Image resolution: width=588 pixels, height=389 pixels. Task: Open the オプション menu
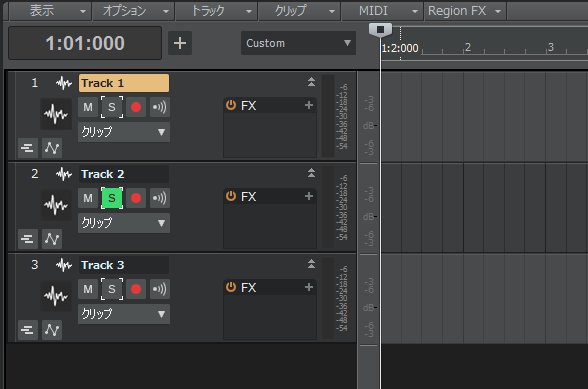[x=133, y=11]
